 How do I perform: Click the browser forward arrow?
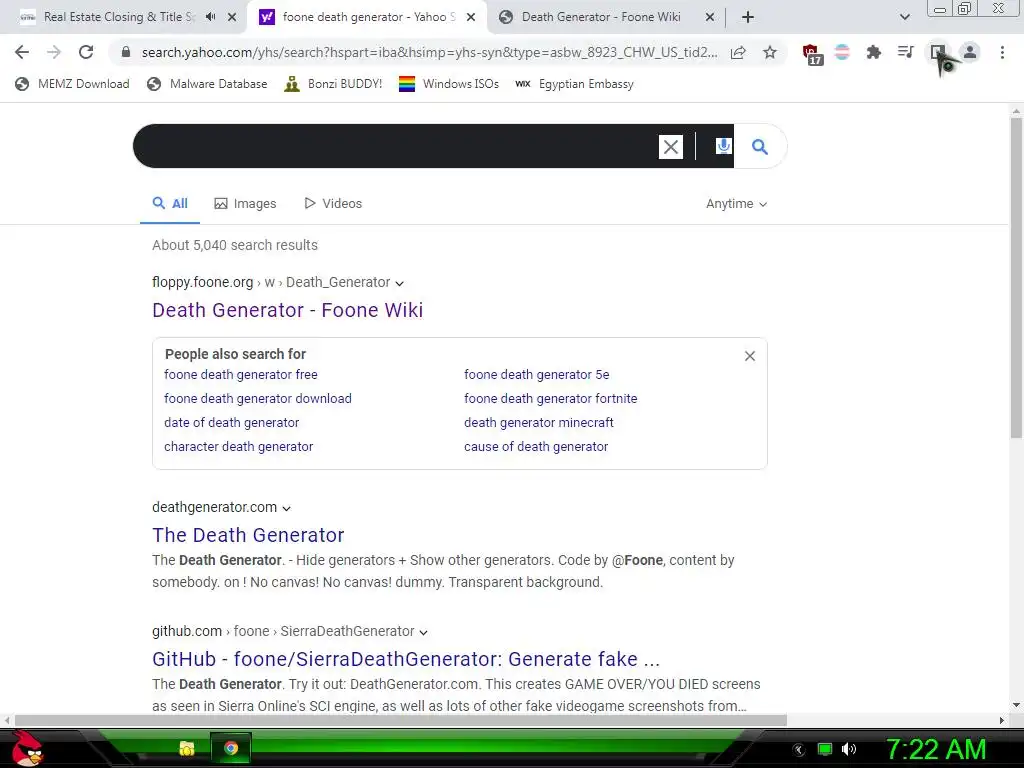click(x=54, y=52)
